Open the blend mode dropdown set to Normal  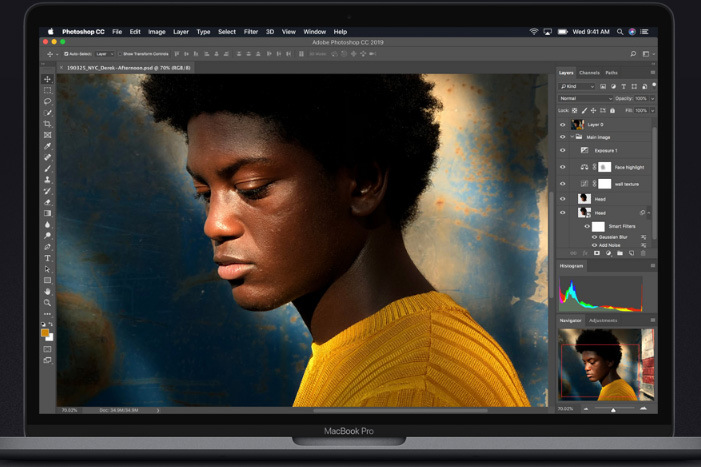pos(584,99)
